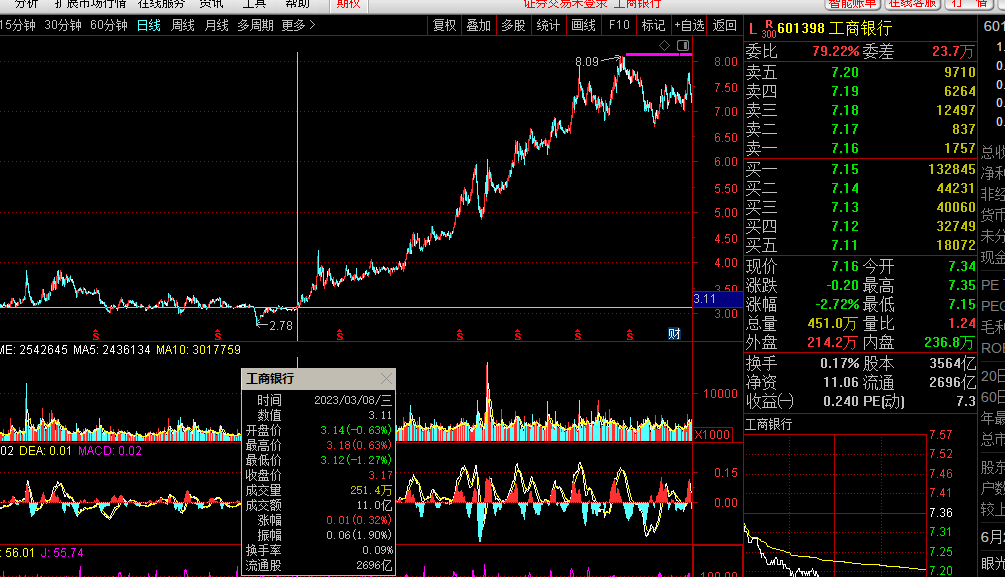Close the 工商银行 data tooltip window
Screen dimensions: 1005x577
(386, 379)
